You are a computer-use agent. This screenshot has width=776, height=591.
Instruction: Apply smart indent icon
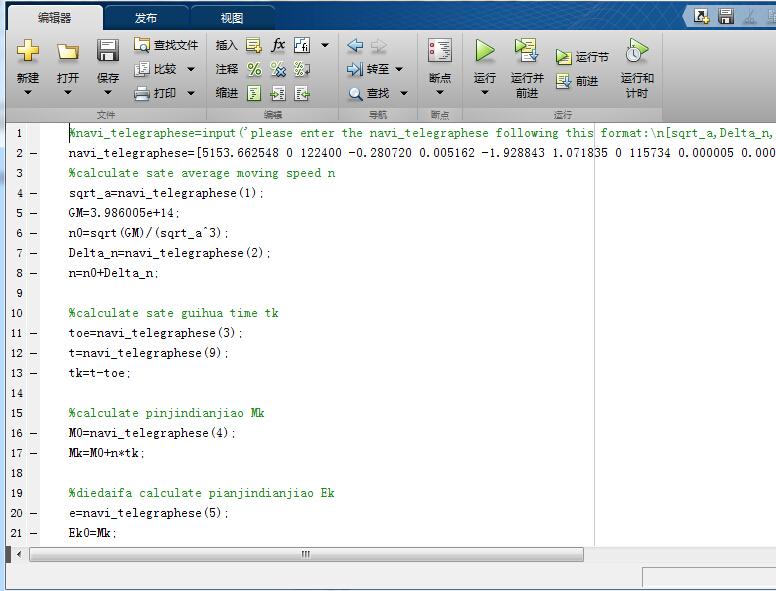(254, 93)
